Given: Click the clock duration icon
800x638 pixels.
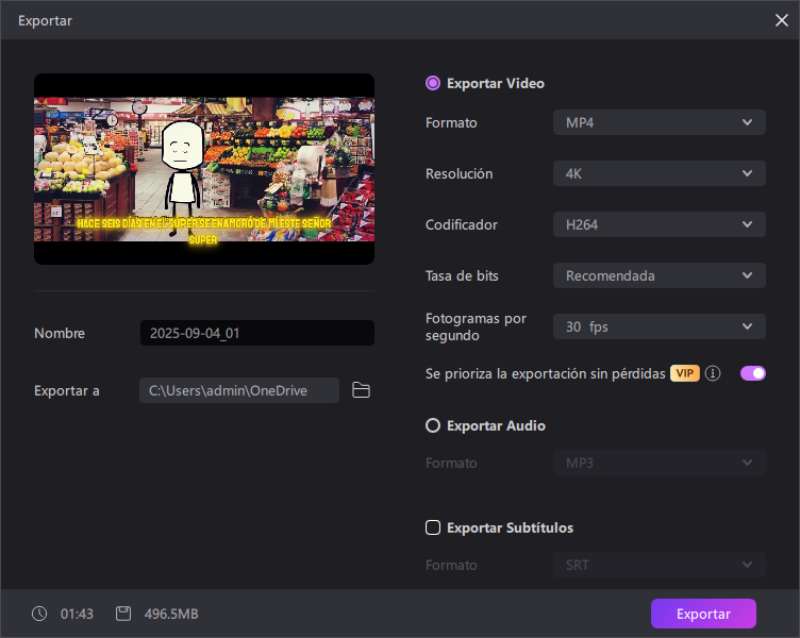Looking at the screenshot, I should point(39,614).
